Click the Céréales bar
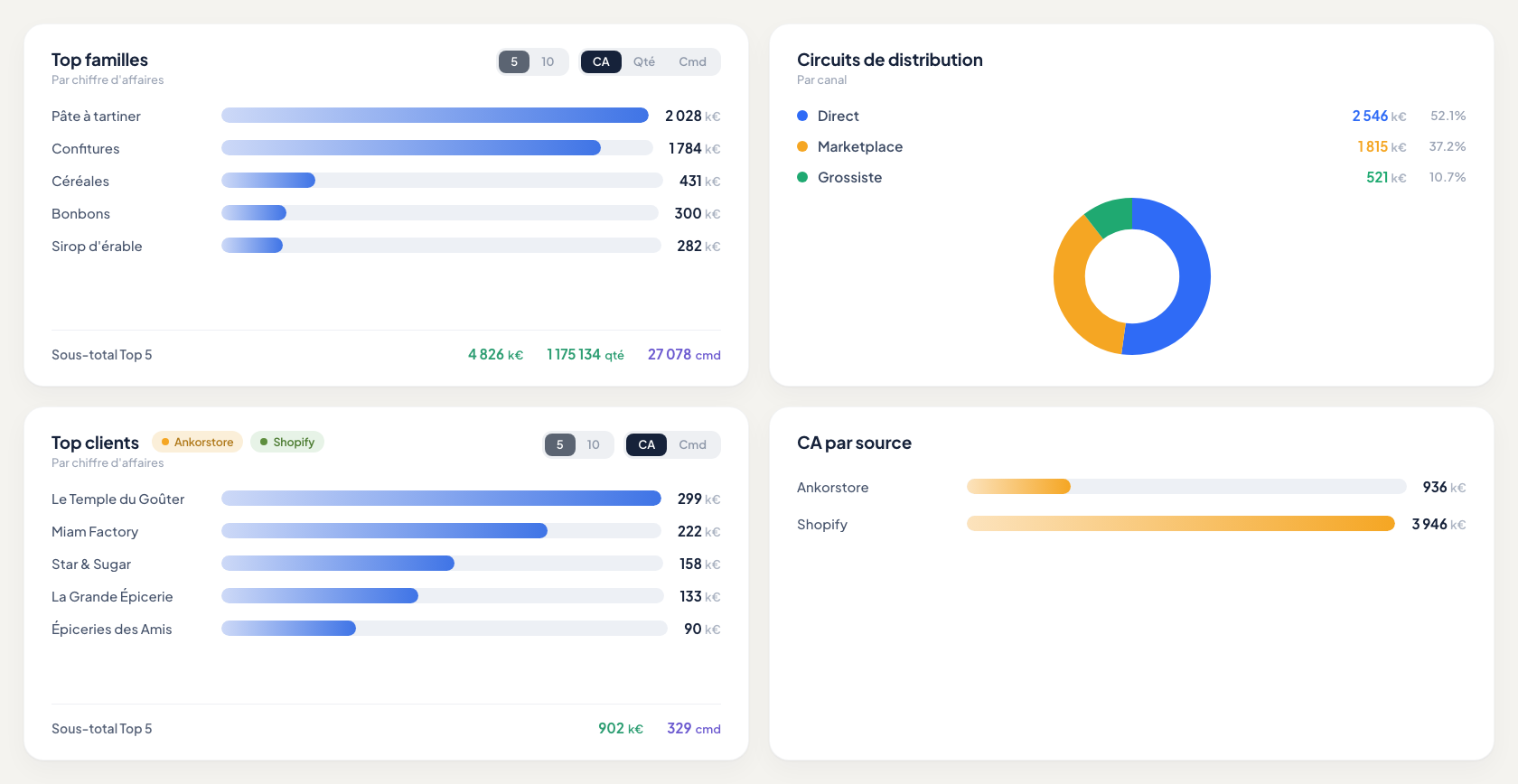The height and width of the screenshot is (784, 1518). (x=268, y=181)
